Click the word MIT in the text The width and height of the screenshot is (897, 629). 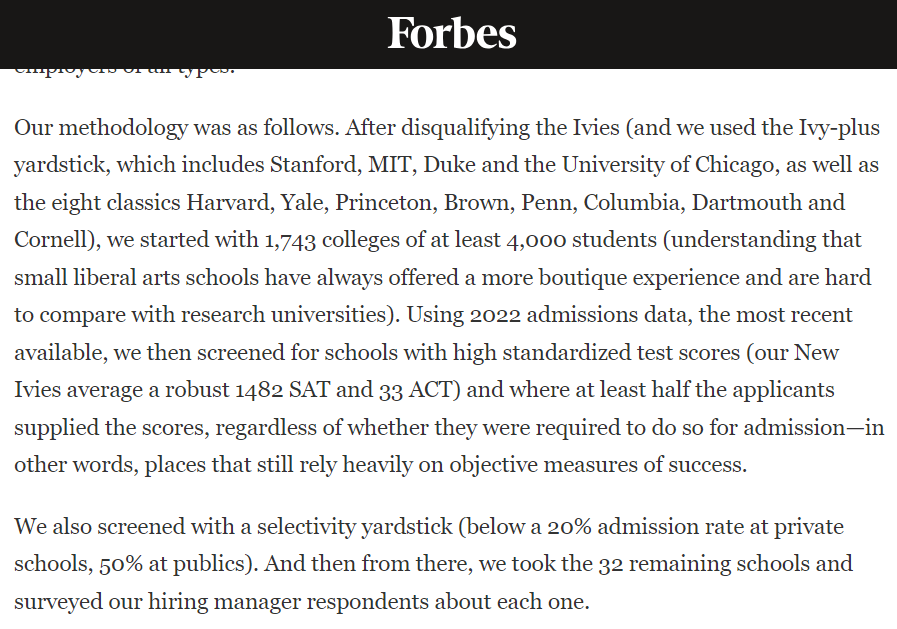[x=392, y=165]
